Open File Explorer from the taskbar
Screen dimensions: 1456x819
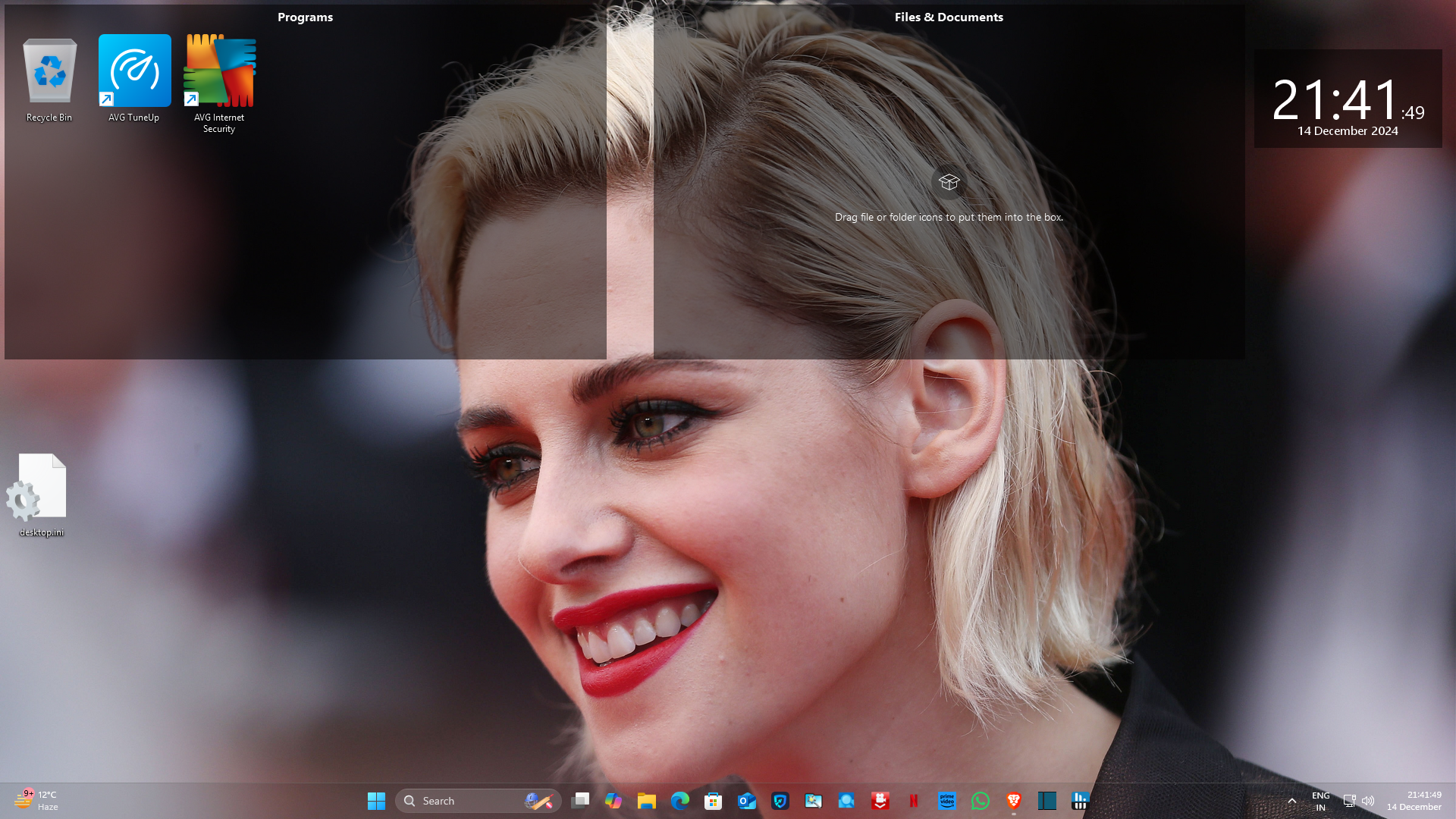(x=647, y=801)
